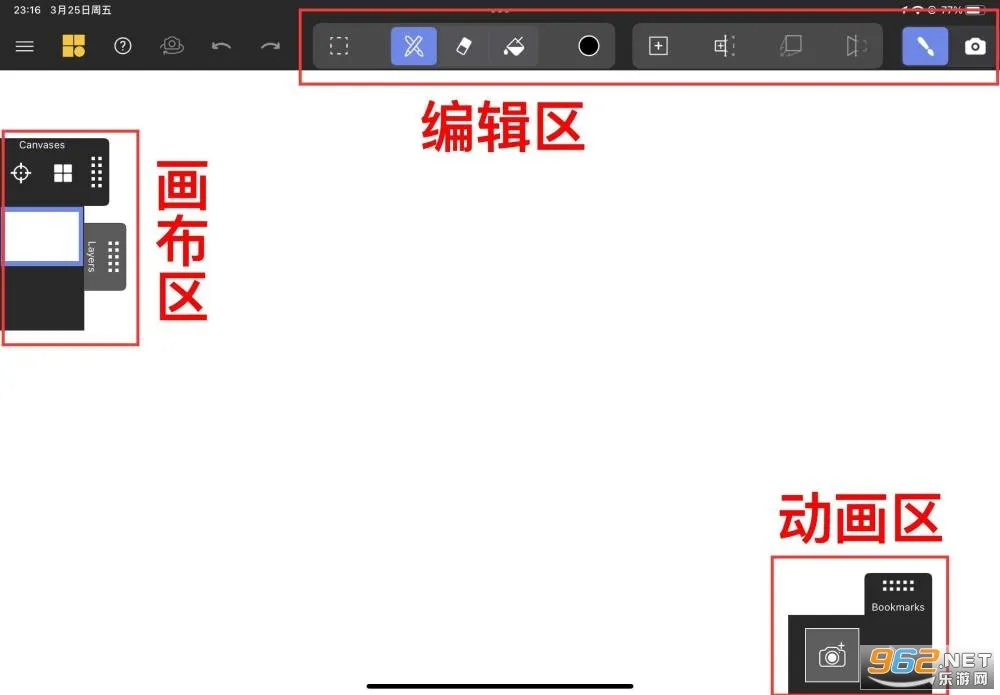Screen dimensions: 1000x695
Task: Open the hamburger main menu
Action: tap(25, 46)
